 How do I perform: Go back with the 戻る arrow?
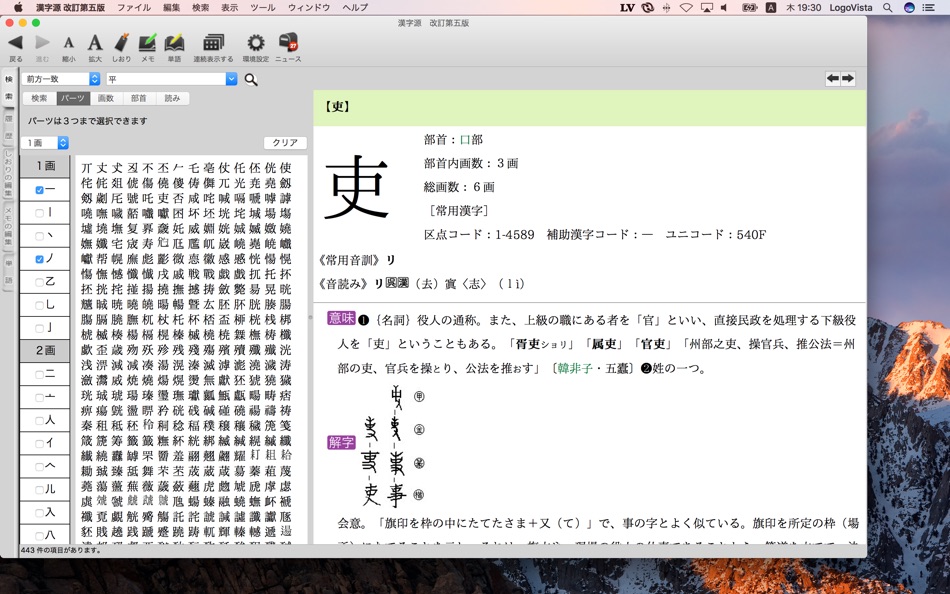pyautogui.click(x=16, y=43)
